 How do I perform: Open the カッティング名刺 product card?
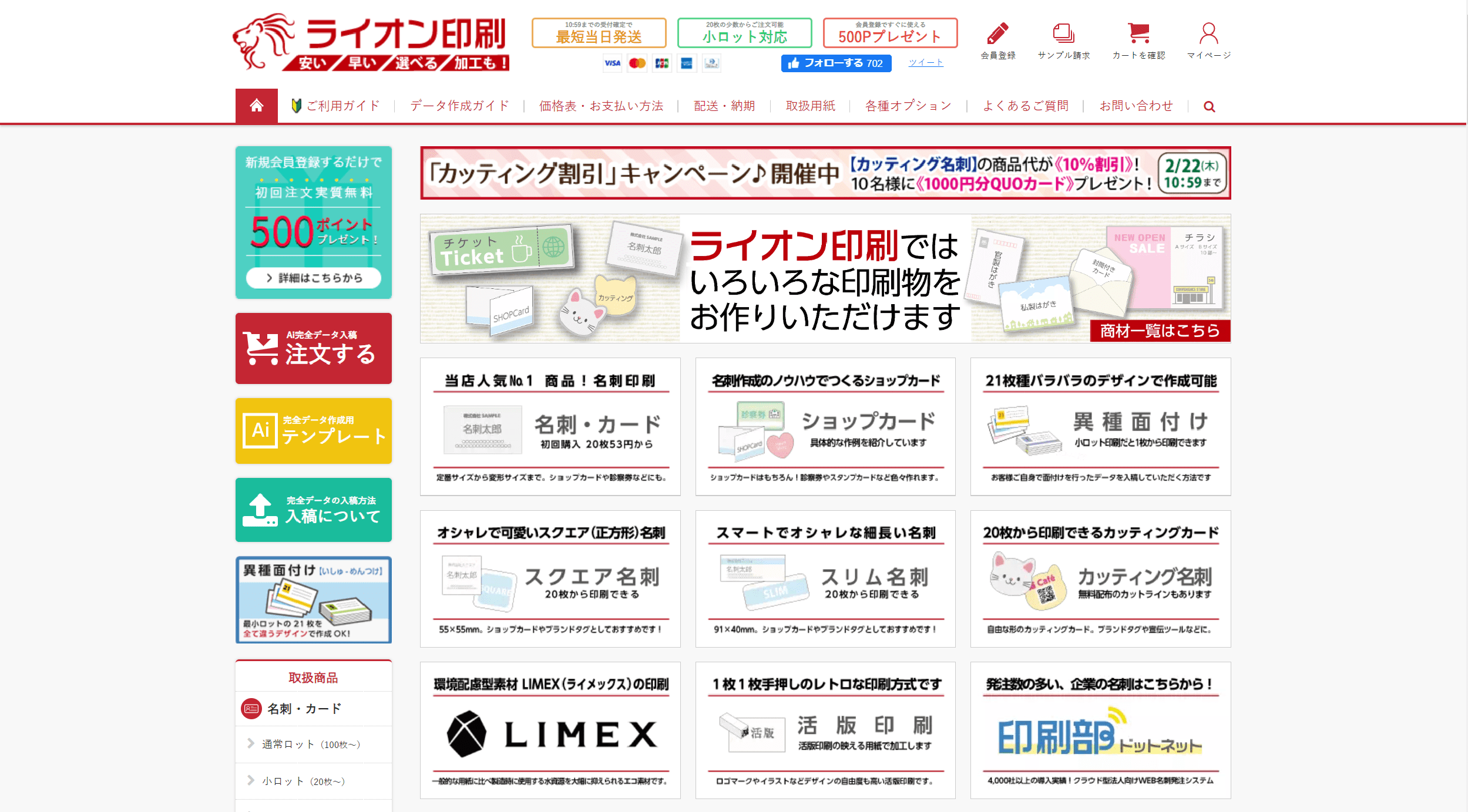[x=1100, y=579]
